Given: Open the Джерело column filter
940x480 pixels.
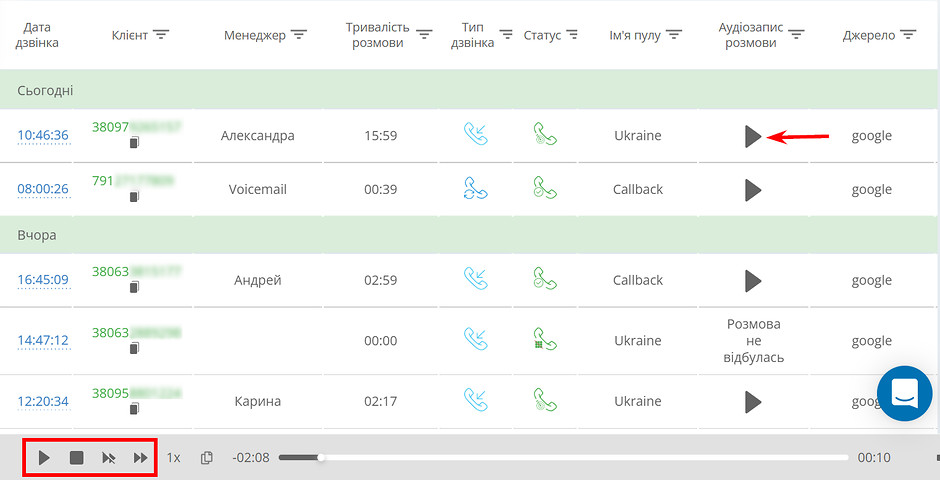Looking at the screenshot, I should click(908, 35).
